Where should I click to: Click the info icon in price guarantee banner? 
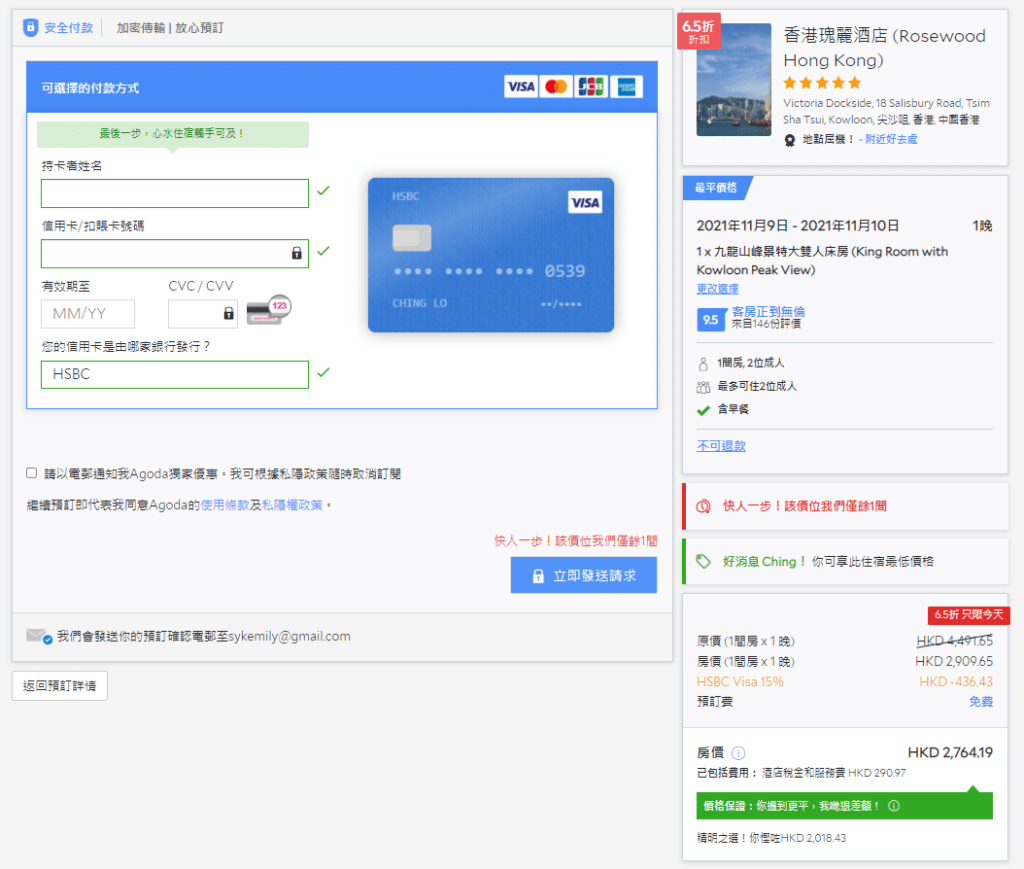click(894, 806)
